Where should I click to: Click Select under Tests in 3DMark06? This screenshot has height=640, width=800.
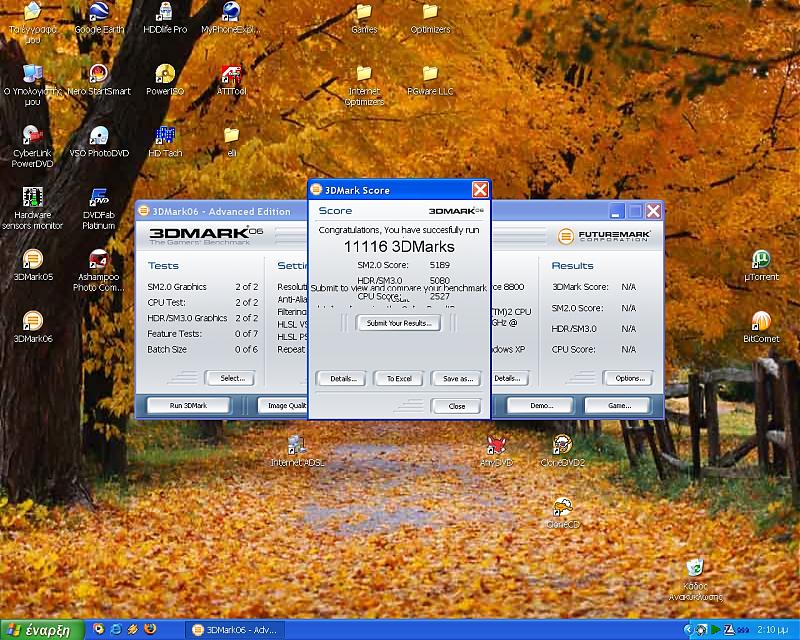pos(230,378)
